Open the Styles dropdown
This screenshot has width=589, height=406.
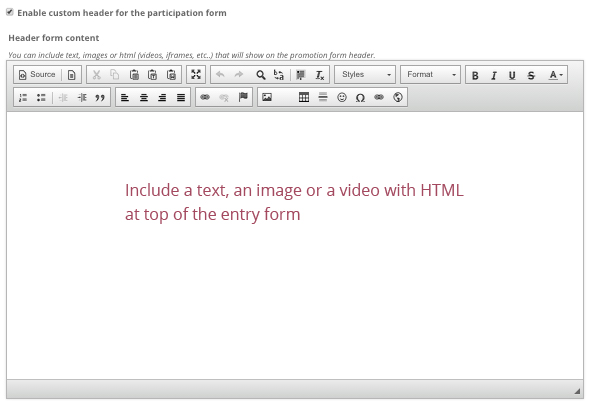coord(365,74)
